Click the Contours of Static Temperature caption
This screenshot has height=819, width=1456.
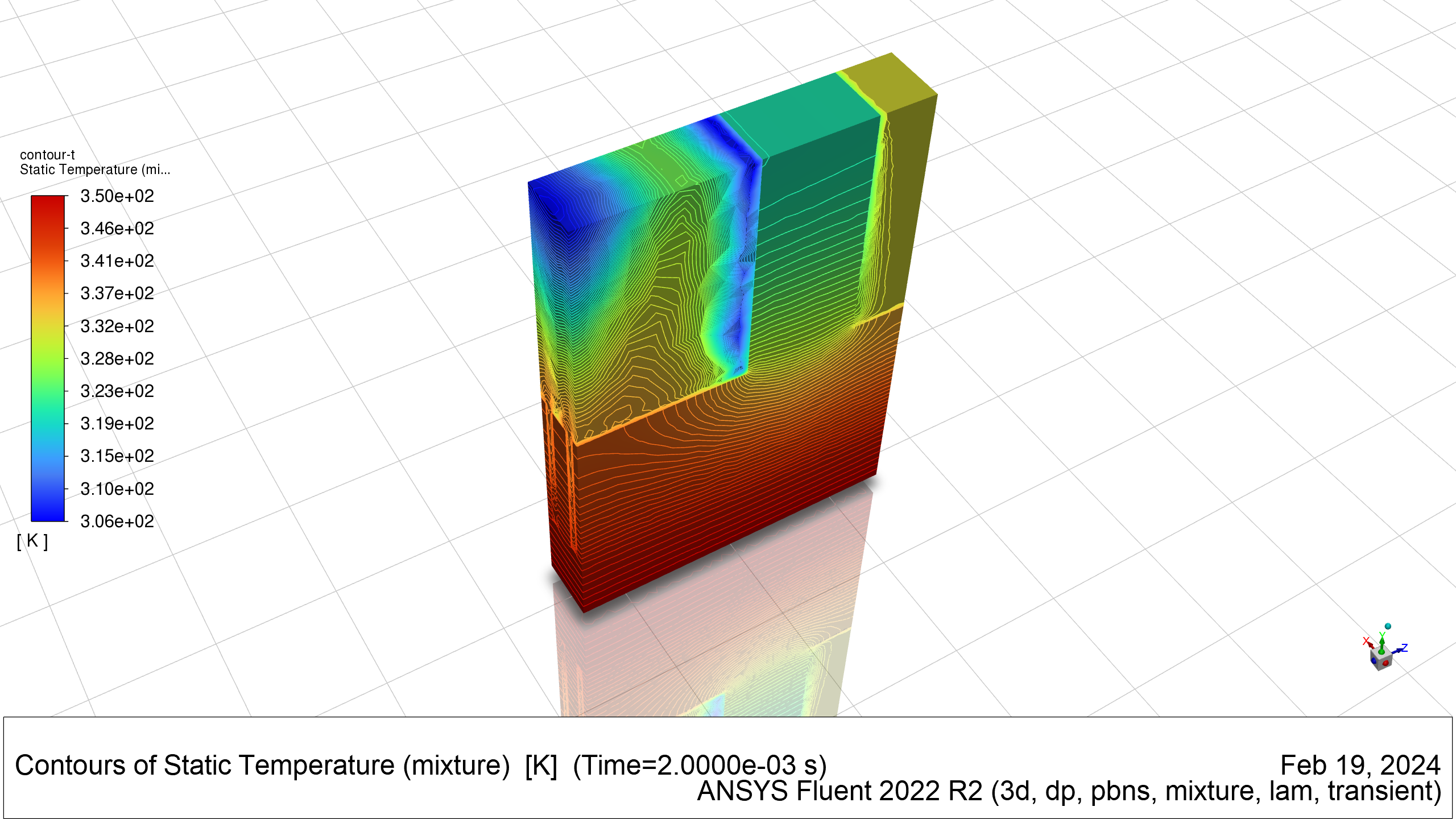click(262, 766)
